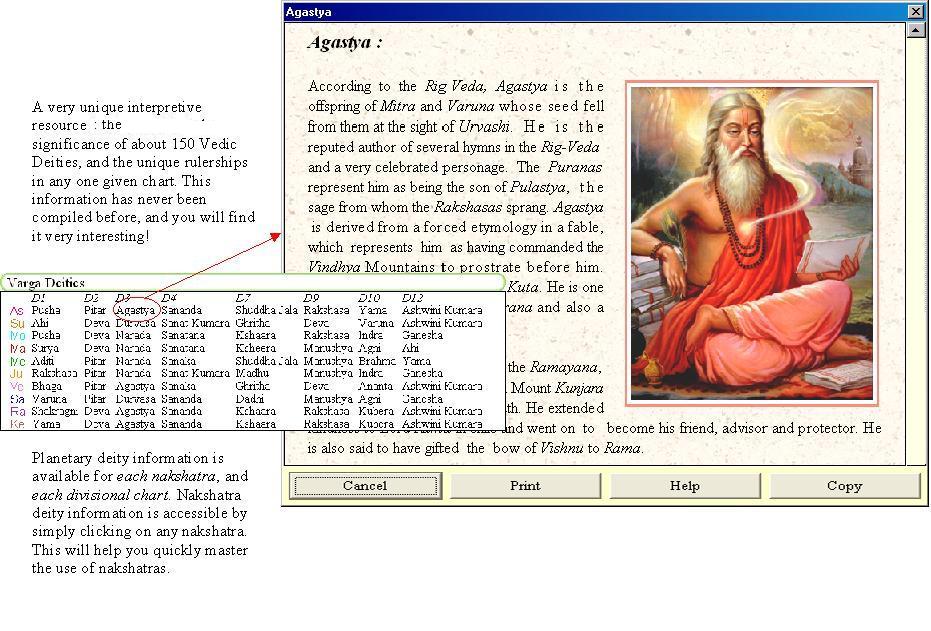Select the D1 column header
This screenshot has height=631, width=931.
pos(39,297)
